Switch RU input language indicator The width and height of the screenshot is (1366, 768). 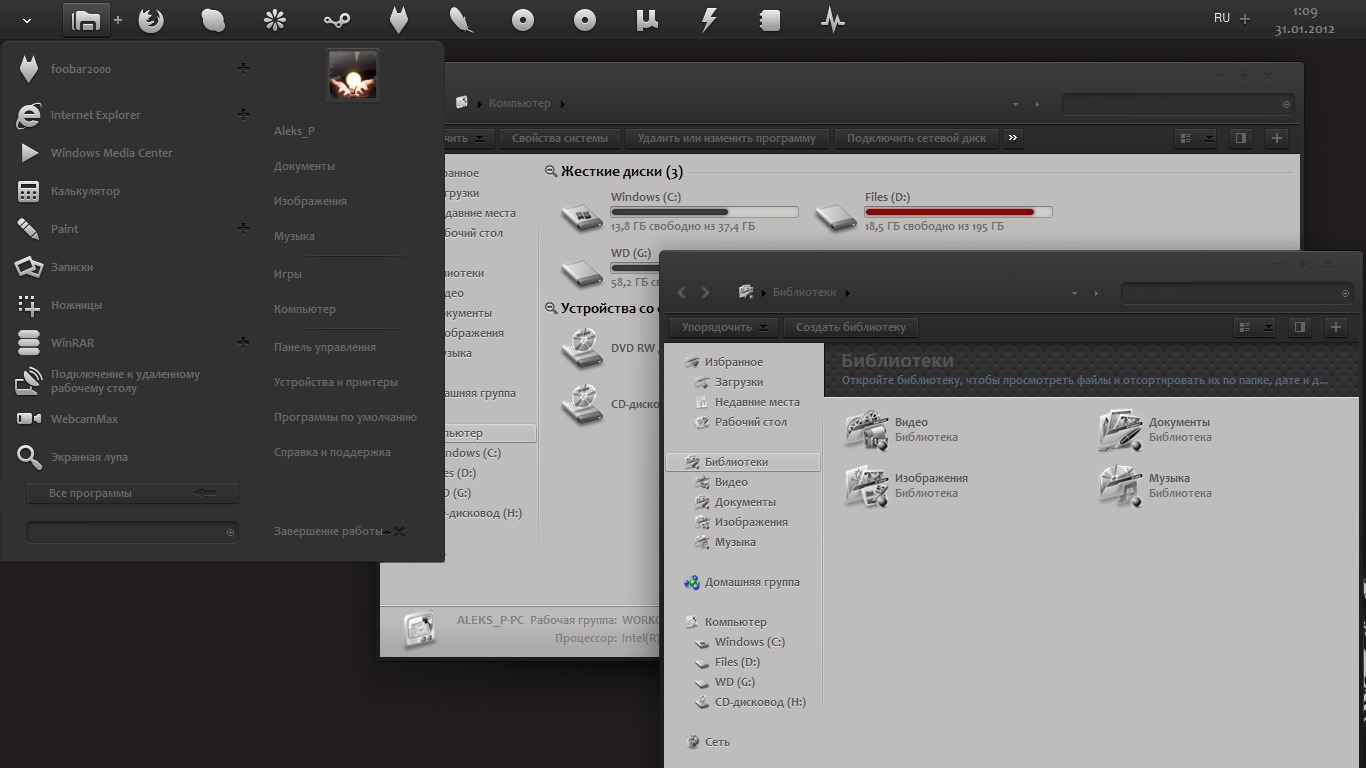(1222, 18)
